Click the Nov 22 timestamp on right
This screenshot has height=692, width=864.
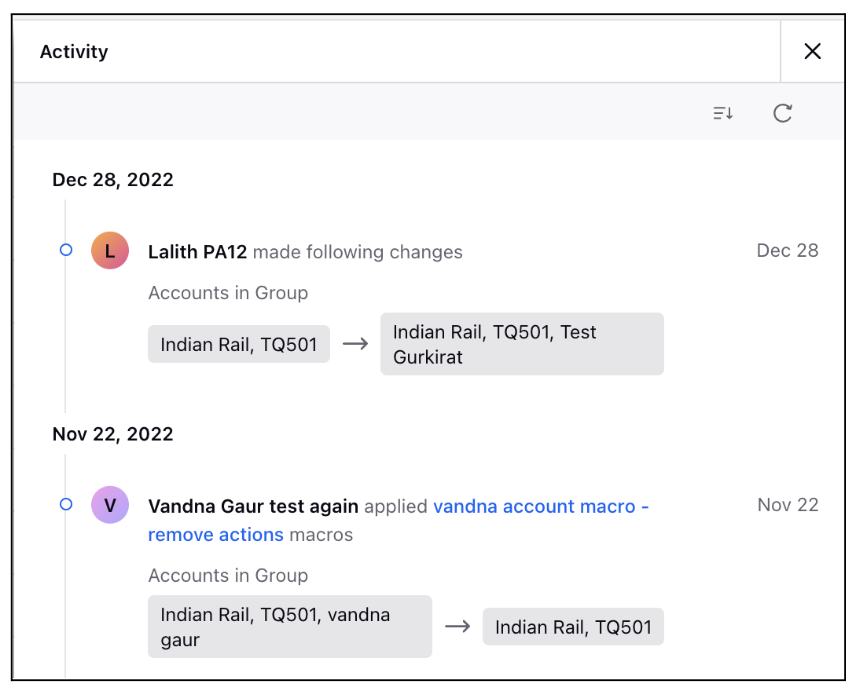tap(788, 505)
